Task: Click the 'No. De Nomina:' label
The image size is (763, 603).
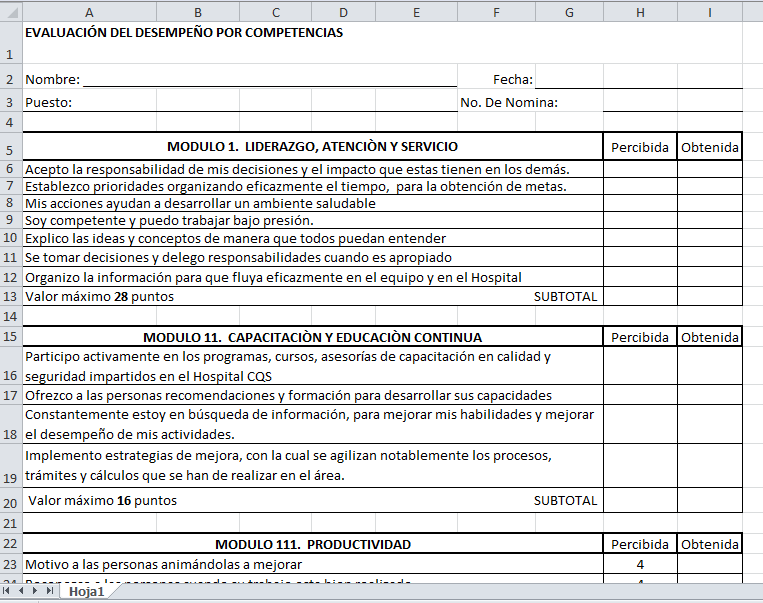Action: click(509, 103)
